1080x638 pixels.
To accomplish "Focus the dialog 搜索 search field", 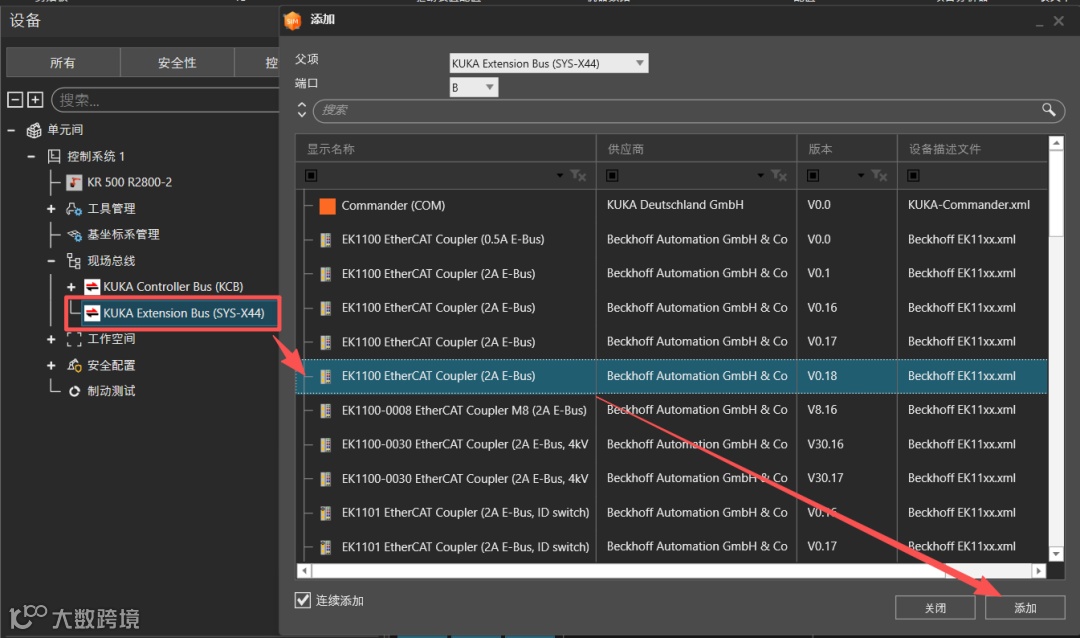I will tap(689, 110).
